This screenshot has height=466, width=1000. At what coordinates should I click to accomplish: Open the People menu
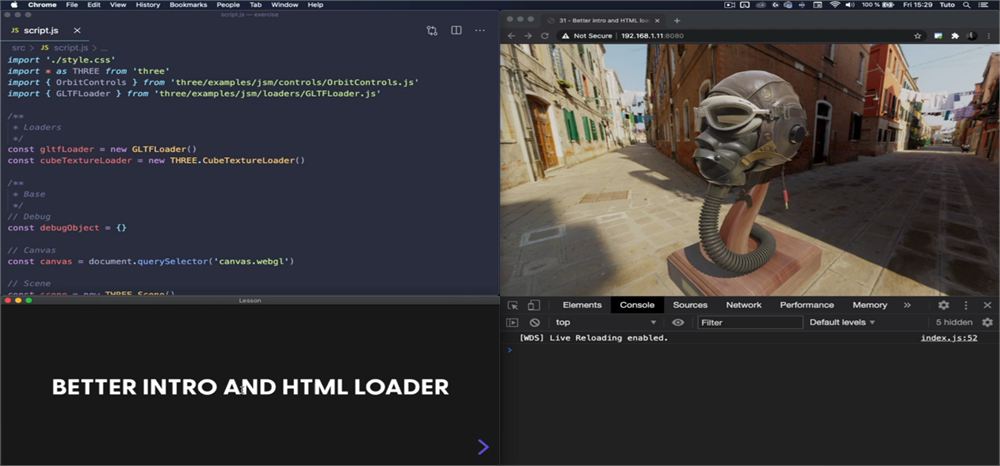[x=228, y=4]
